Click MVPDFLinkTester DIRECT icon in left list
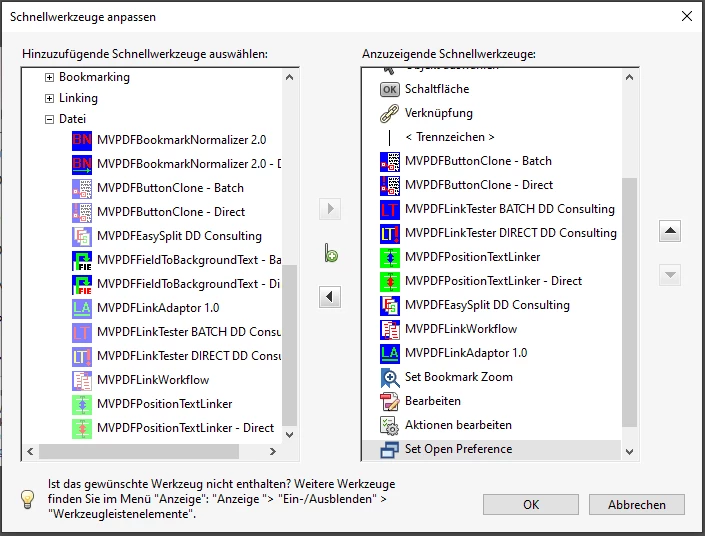 click(x=82, y=356)
